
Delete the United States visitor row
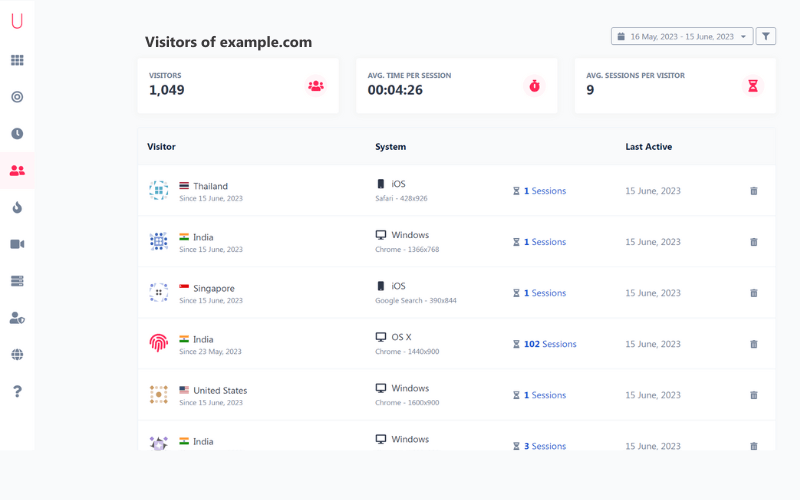click(x=754, y=395)
